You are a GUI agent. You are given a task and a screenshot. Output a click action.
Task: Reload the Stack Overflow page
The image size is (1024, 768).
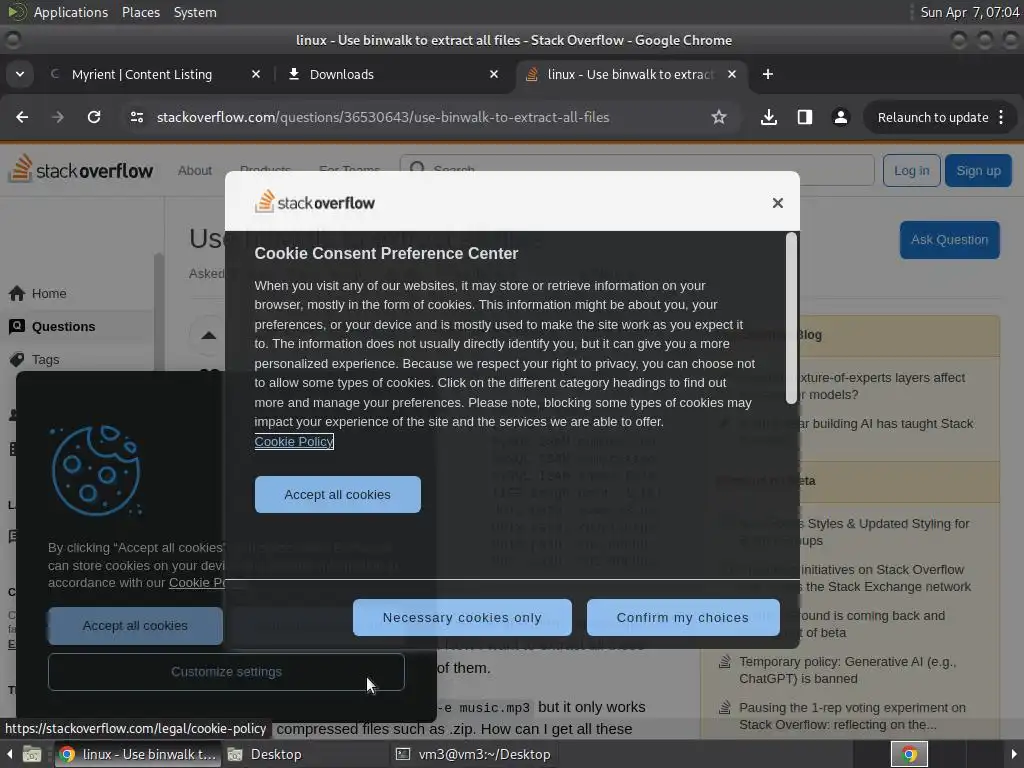pos(94,117)
